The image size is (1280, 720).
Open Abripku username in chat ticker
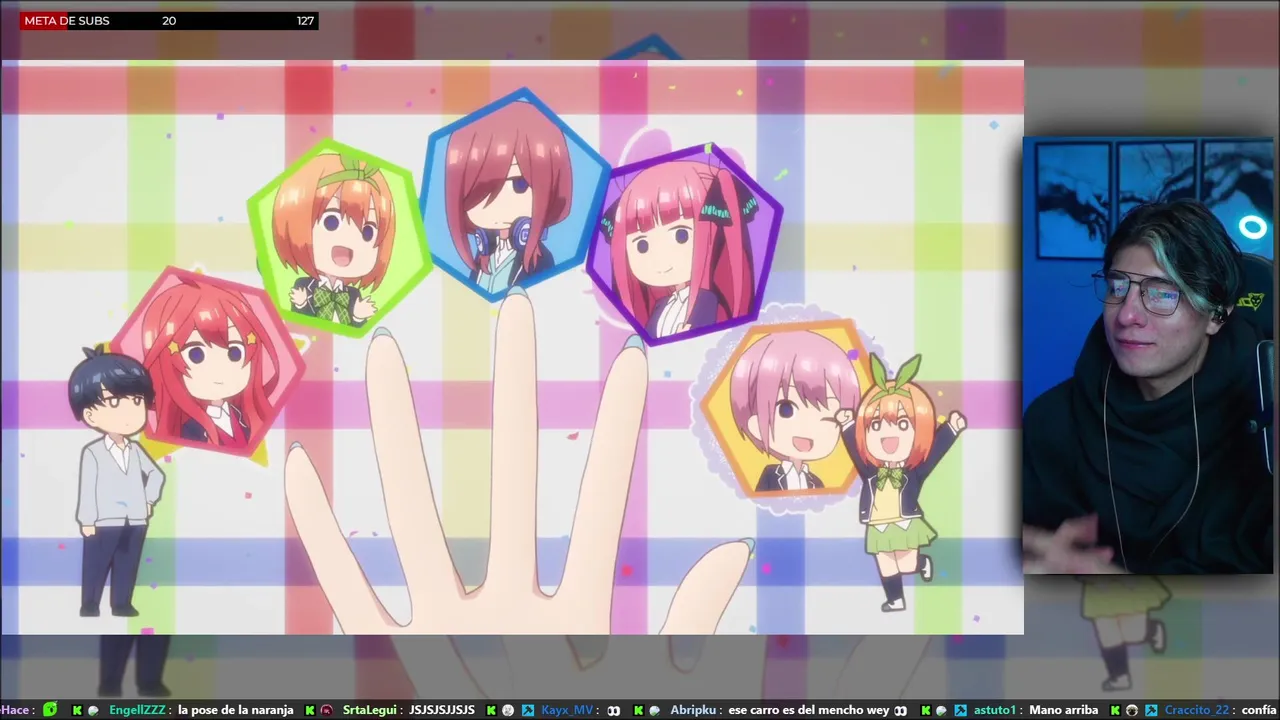click(694, 710)
